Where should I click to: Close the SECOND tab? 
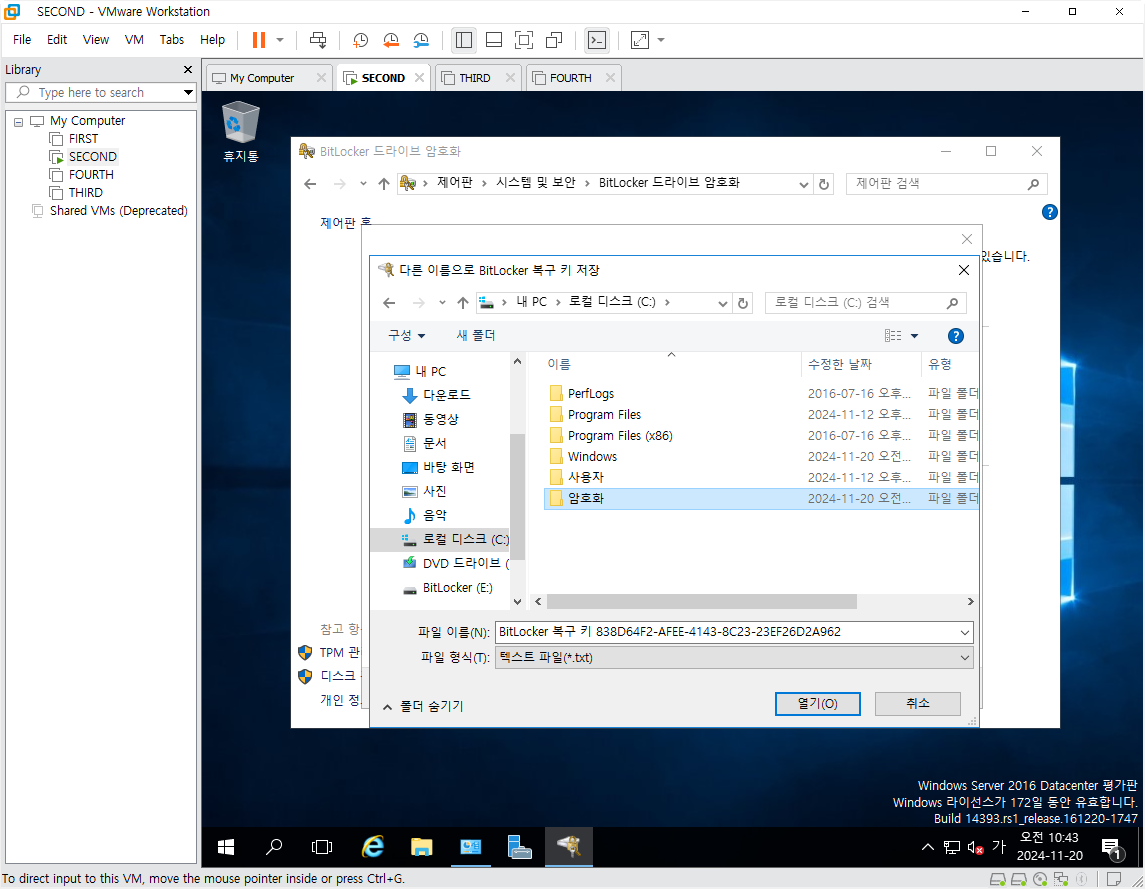click(419, 77)
